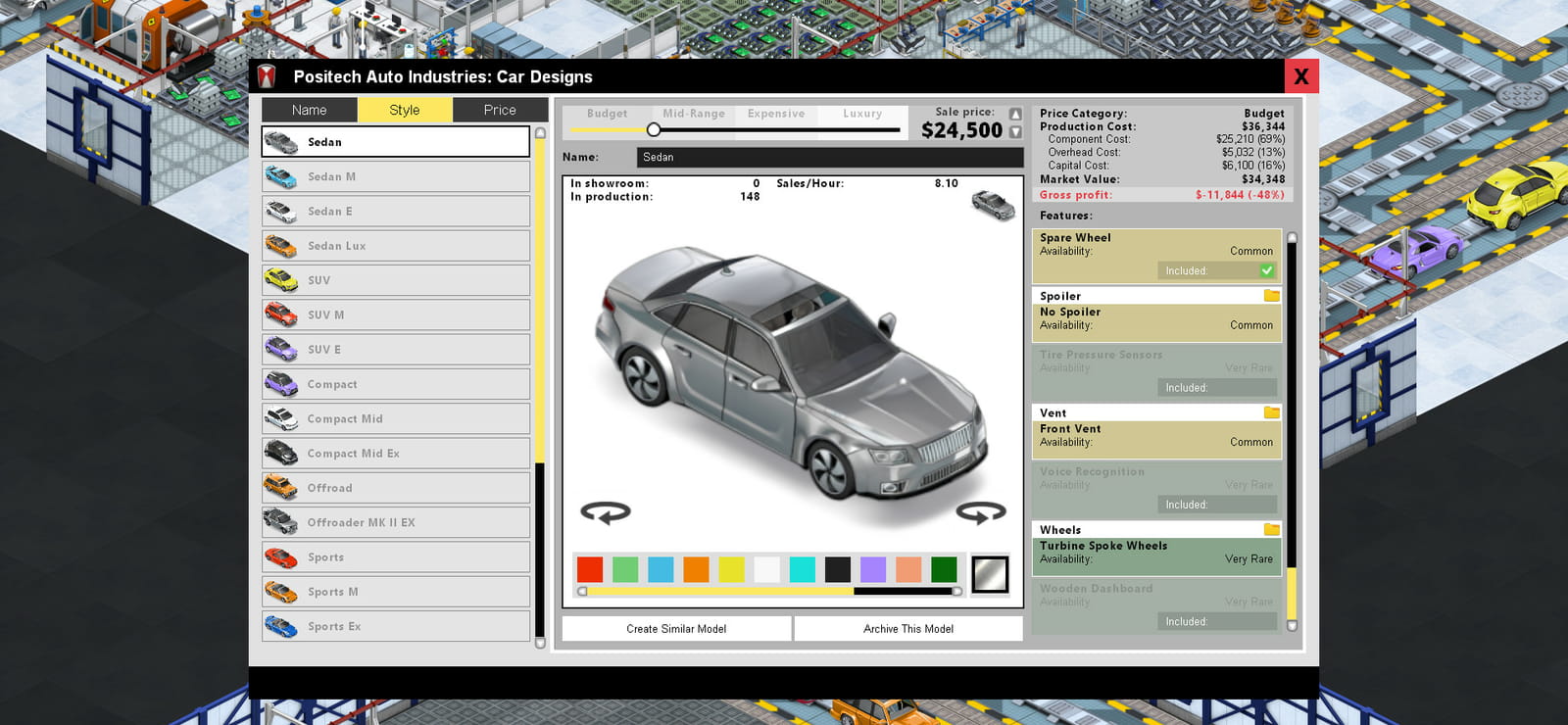
Task: Pick the white paint swatch
Action: pyautogui.click(x=767, y=569)
